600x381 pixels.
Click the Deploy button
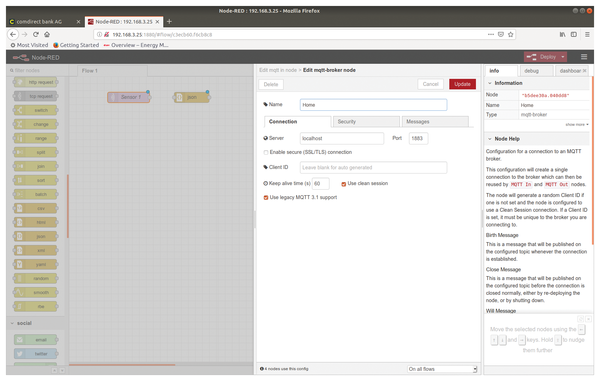pyautogui.click(x=541, y=57)
